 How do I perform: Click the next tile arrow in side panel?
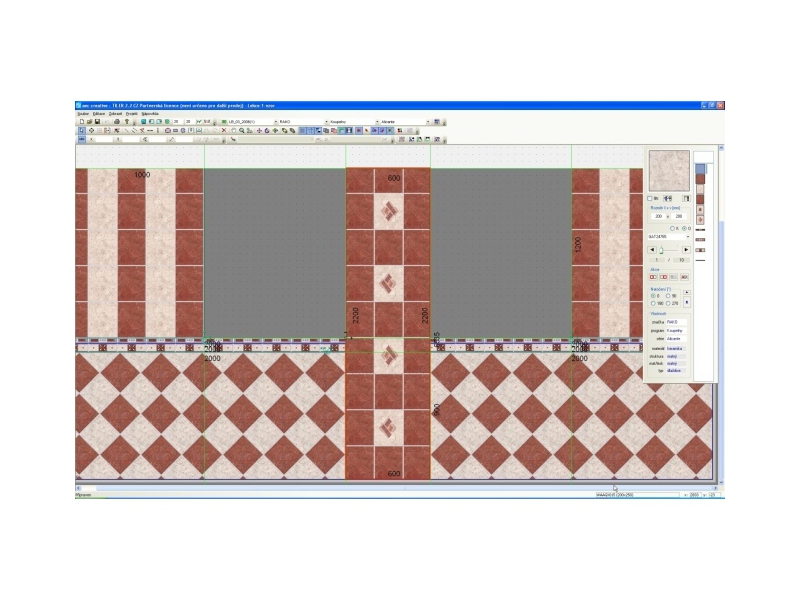(x=686, y=249)
